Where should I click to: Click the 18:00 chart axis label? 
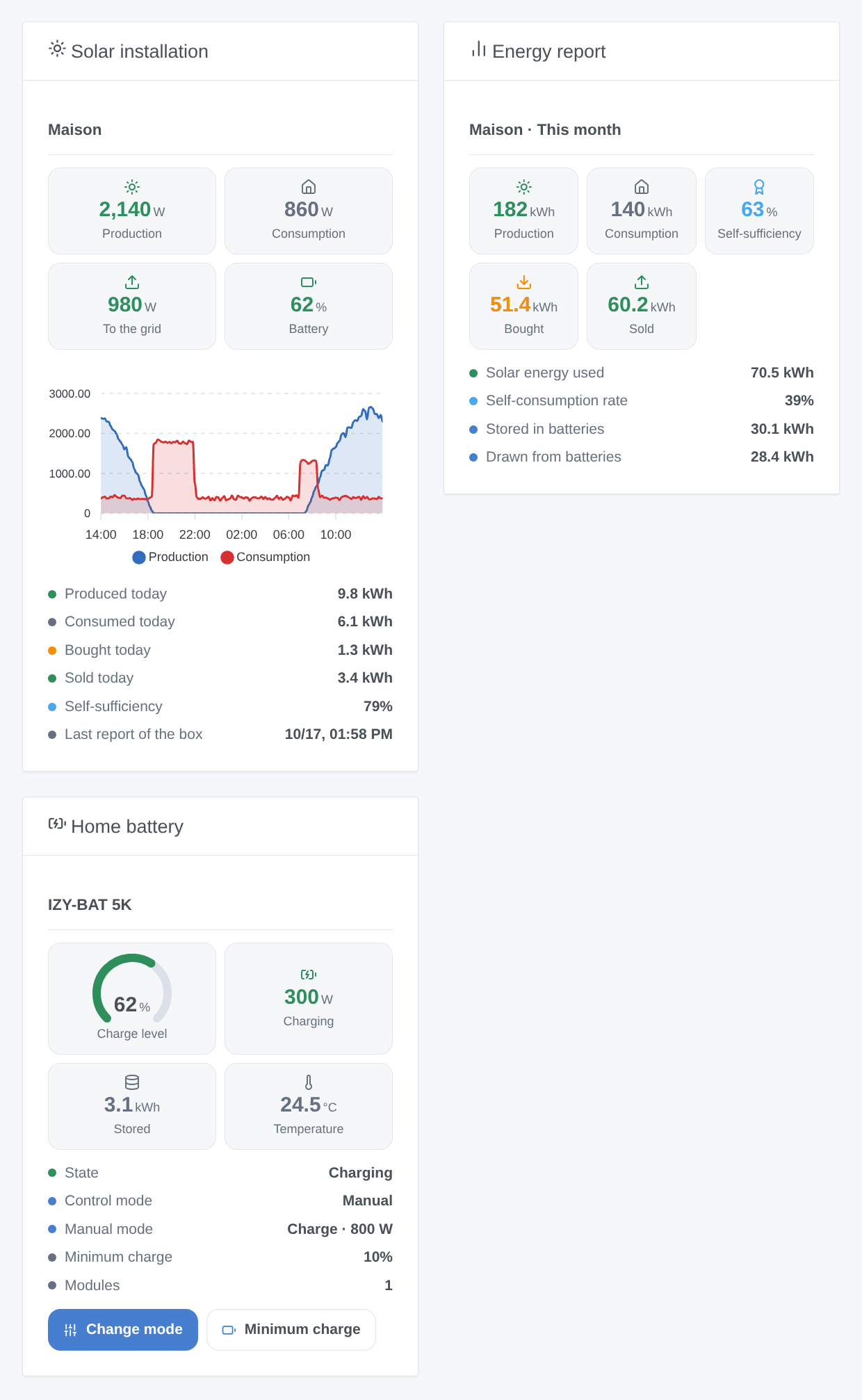[148, 535]
